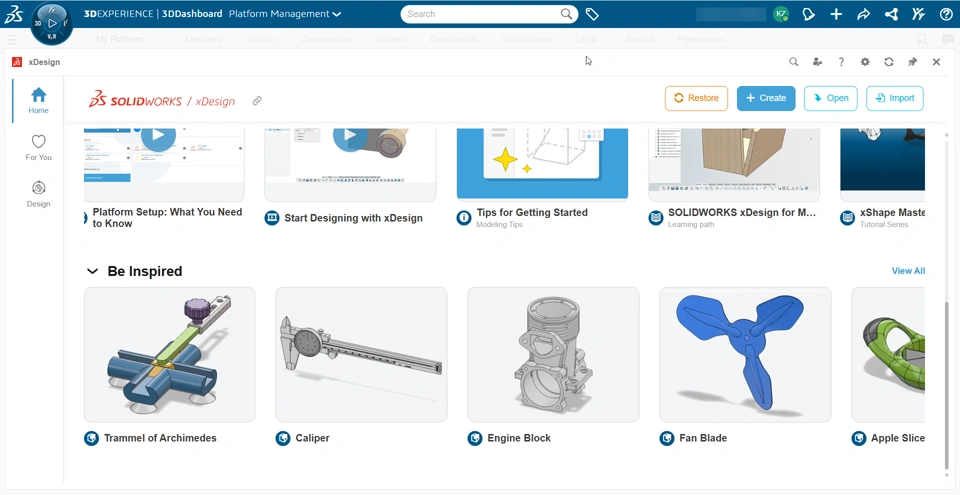
Task: Open Tips for Getting Started card
Action: pyautogui.click(x=542, y=164)
